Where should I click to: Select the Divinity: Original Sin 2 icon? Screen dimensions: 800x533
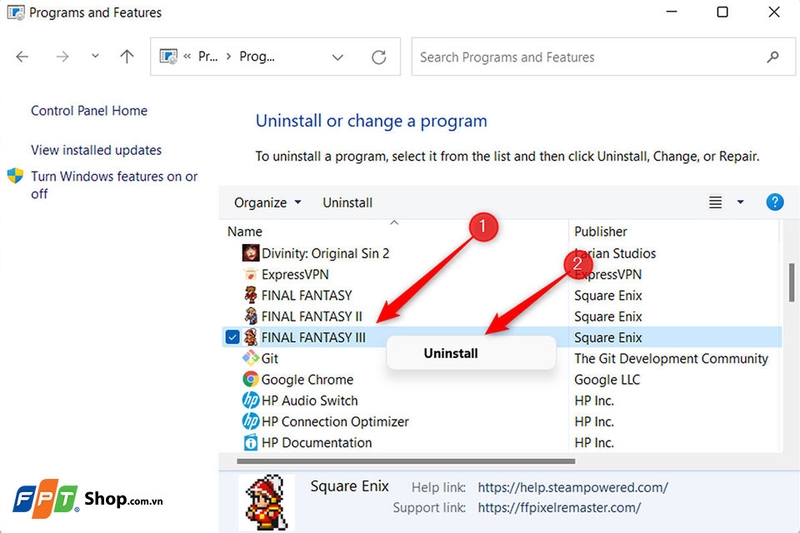pyautogui.click(x=251, y=253)
